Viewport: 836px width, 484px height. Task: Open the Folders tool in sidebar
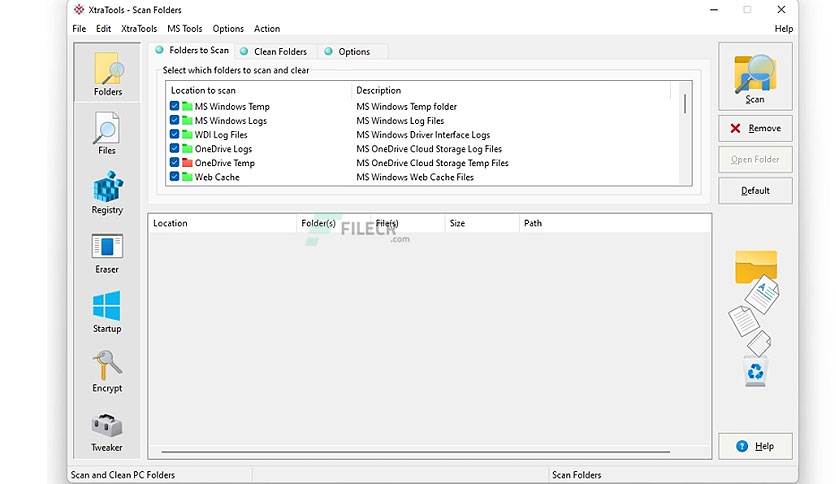click(108, 73)
